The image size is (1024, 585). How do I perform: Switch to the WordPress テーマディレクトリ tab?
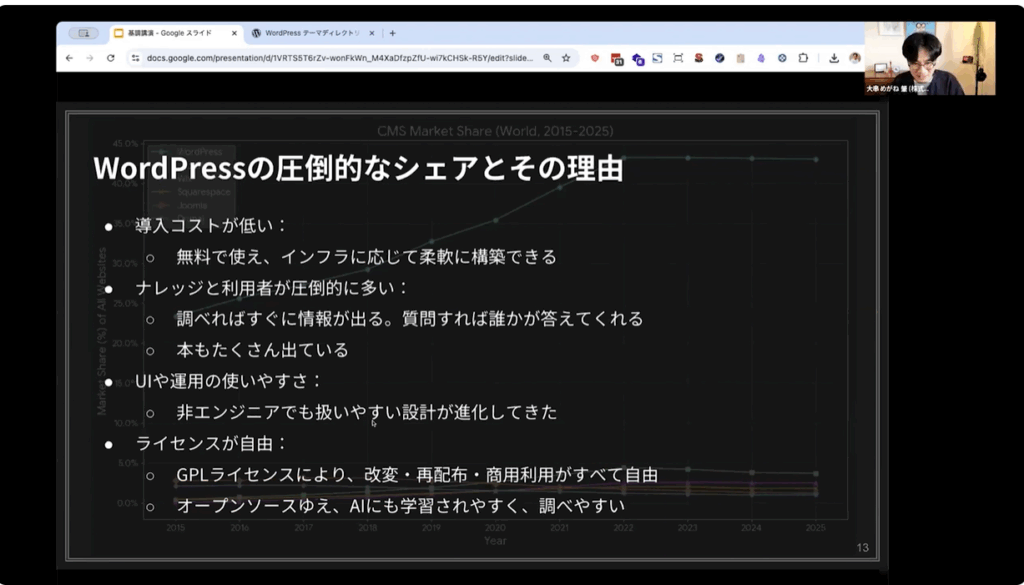click(313, 33)
